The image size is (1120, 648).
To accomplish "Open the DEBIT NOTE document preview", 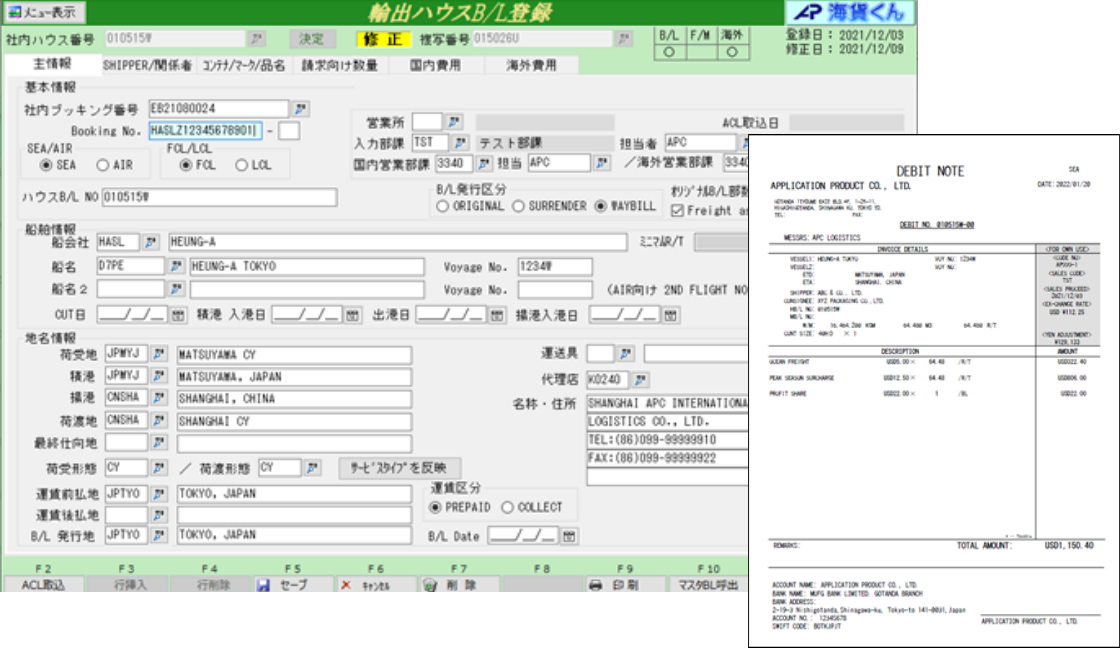I will pos(934,391).
